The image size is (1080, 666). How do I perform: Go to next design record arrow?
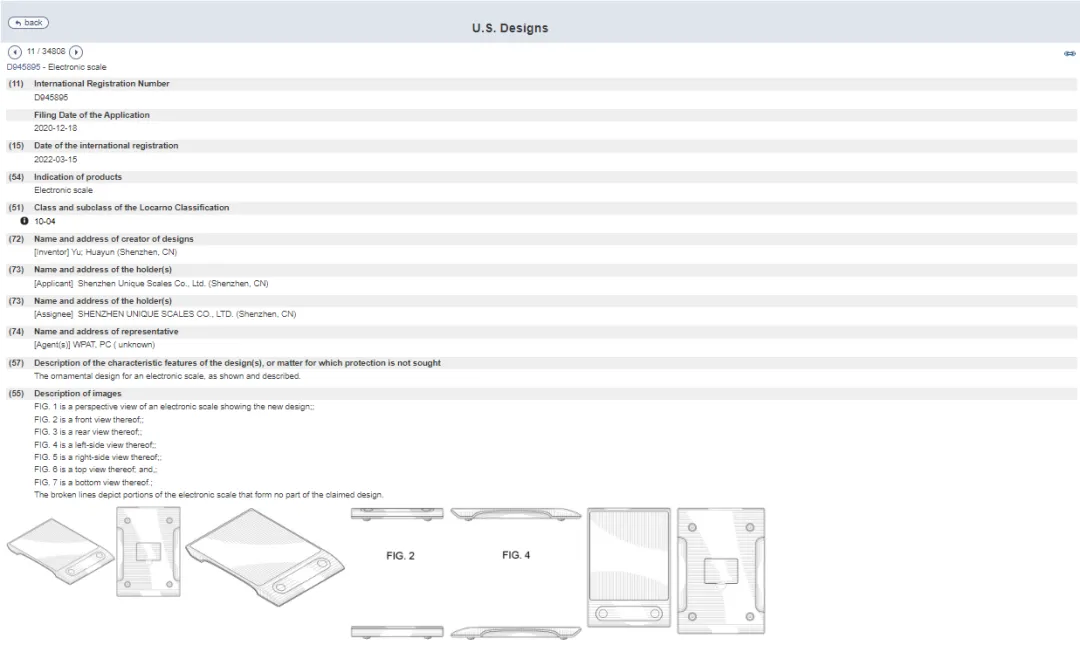pyautogui.click(x=76, y=52)
